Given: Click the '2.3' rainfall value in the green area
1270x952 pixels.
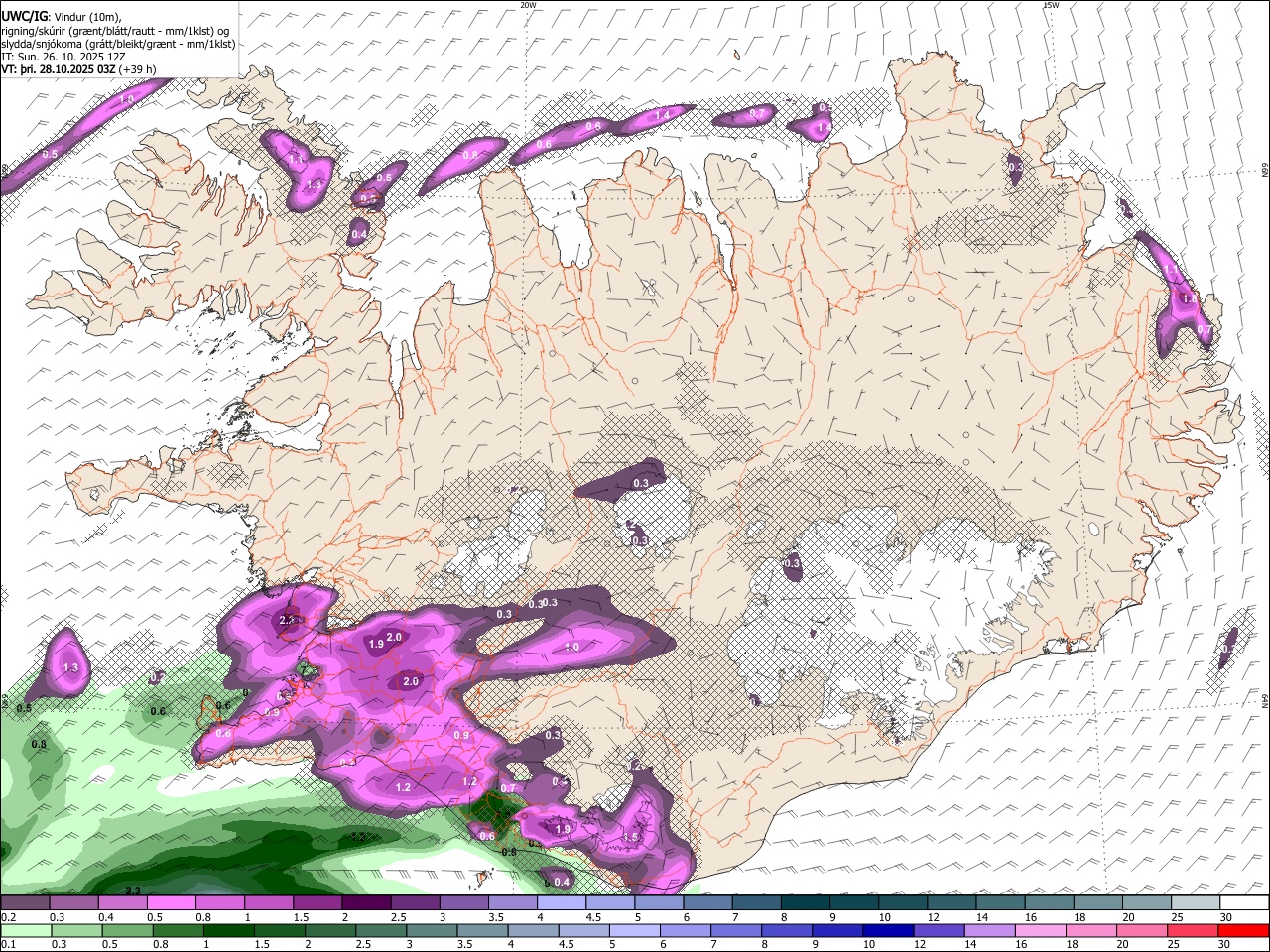Looking at the screenshot, I should [x=133, y=891].
